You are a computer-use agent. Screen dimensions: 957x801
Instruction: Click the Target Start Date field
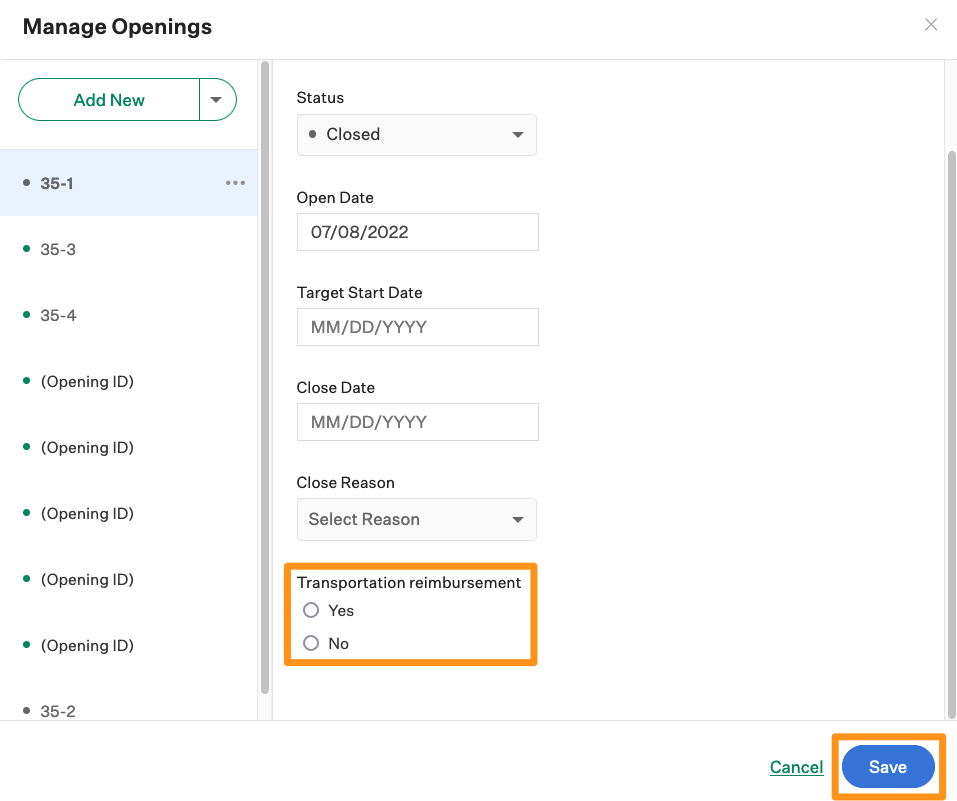point(417,326)
